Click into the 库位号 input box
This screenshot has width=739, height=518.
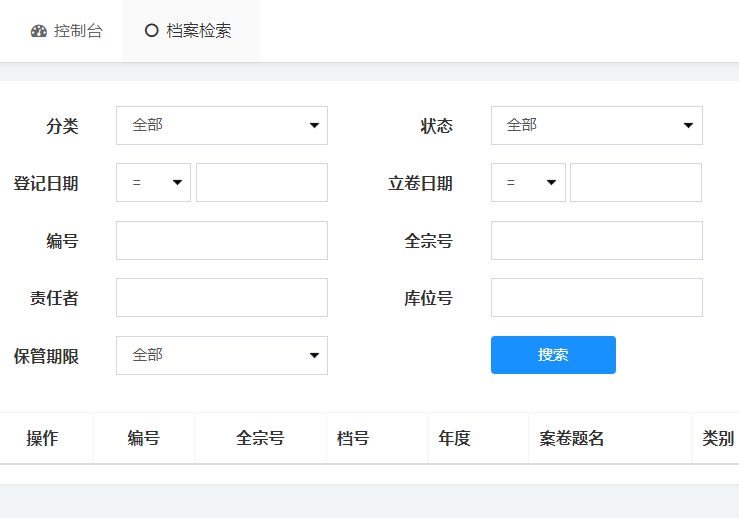(x=597, y=297)
